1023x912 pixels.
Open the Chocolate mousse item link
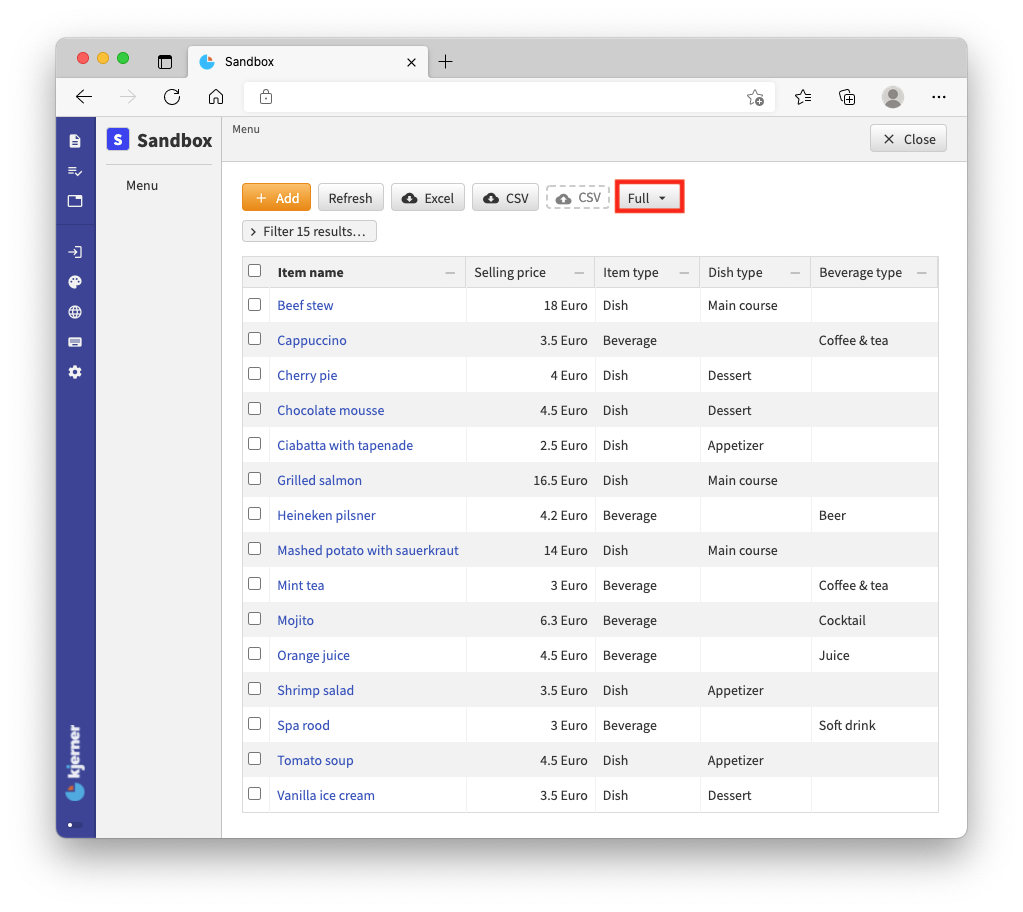[x=331, y=410]
